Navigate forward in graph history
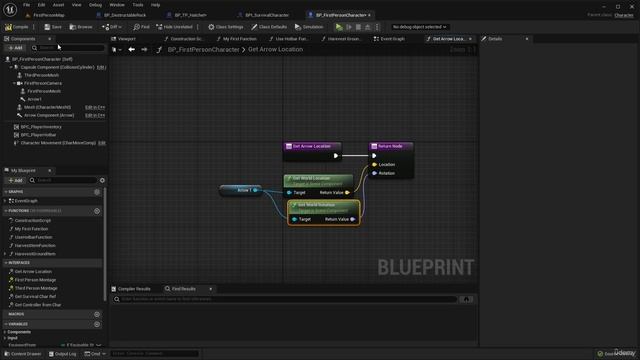The width and height of the screenshot is (640, 360). point(144,49)
